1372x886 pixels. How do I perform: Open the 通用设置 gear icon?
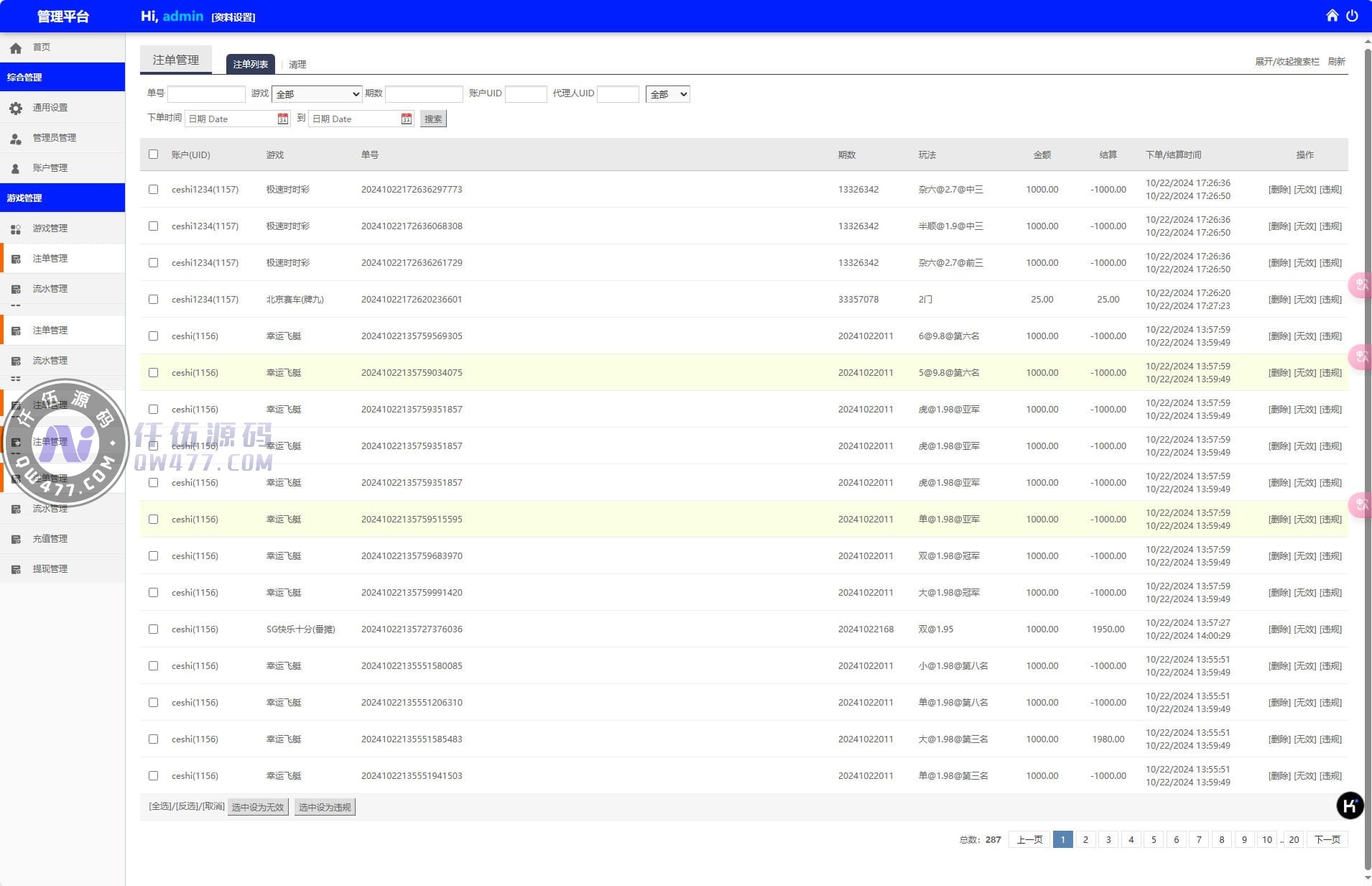(x=16, y=108)
